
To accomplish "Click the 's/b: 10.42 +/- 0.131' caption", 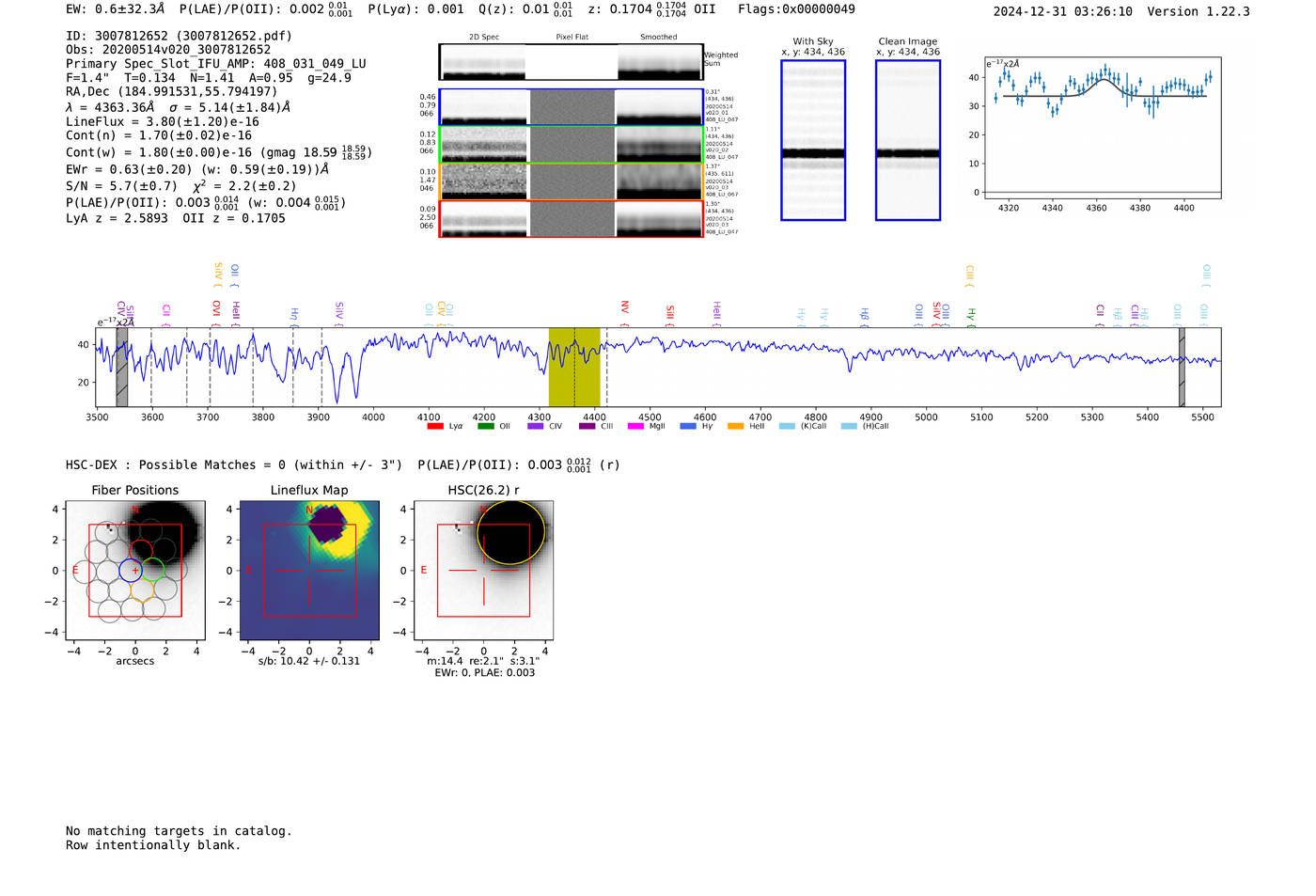I will 309,661.
